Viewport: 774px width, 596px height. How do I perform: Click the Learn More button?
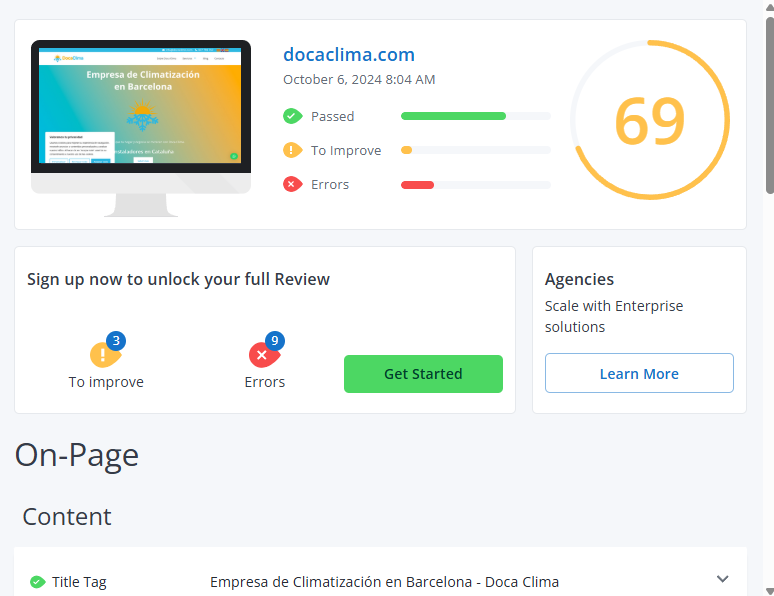pos(639,373)
